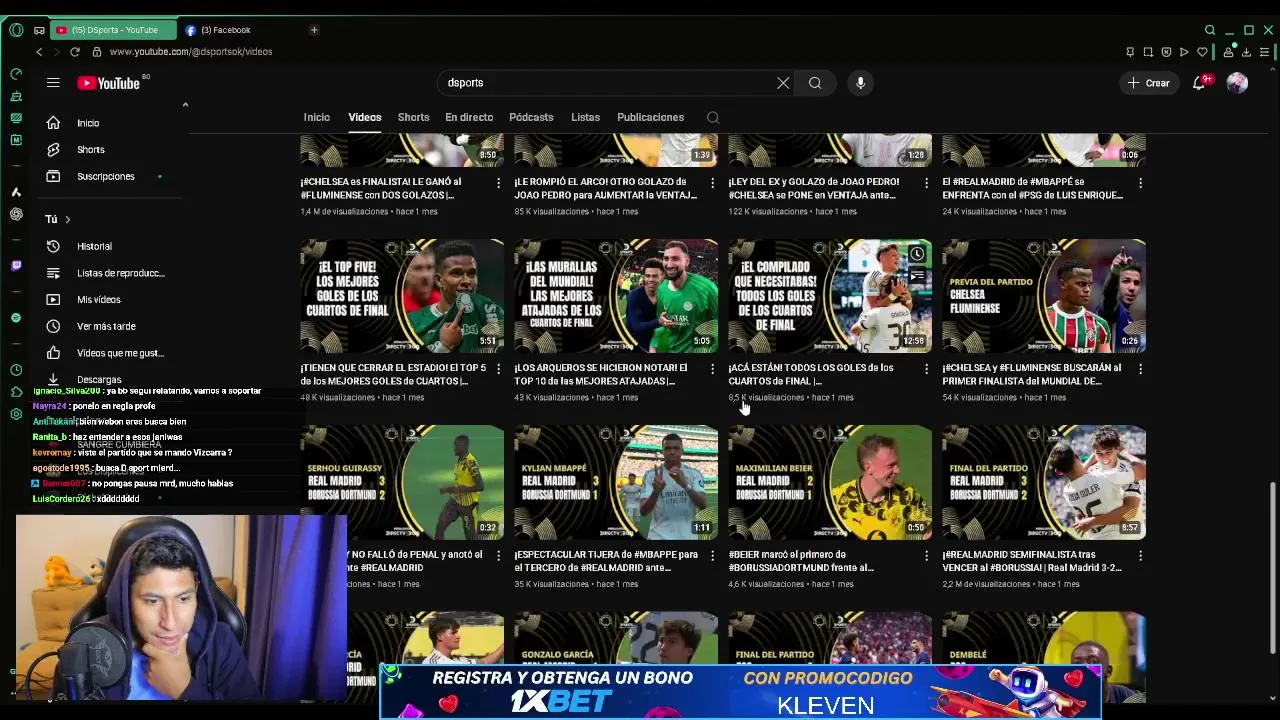Collapse the sidebar with the up arrow
1280x720 pixels.
pyautogui.click(x=185, y=104)
